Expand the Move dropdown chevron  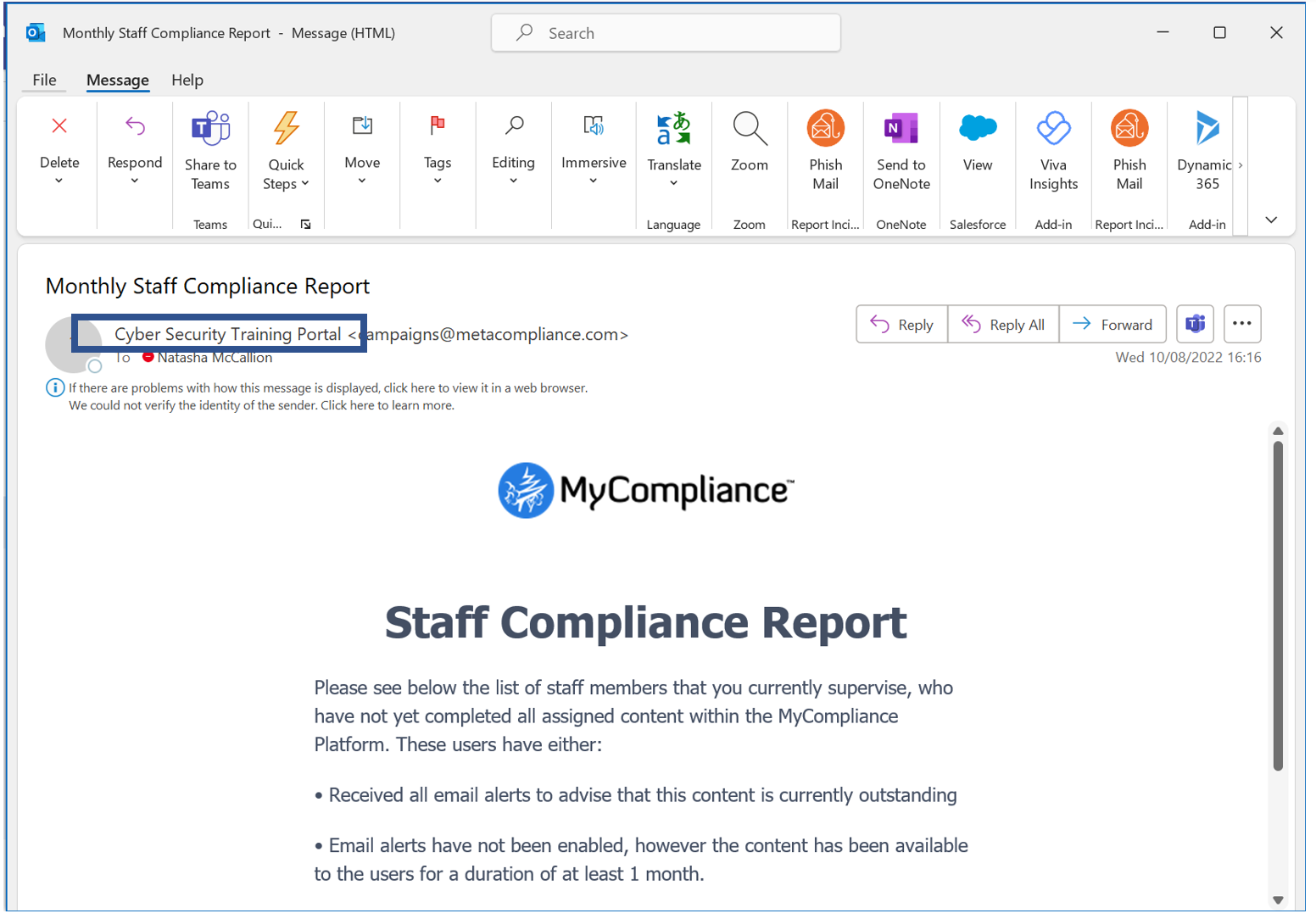(x=362, y=181)
